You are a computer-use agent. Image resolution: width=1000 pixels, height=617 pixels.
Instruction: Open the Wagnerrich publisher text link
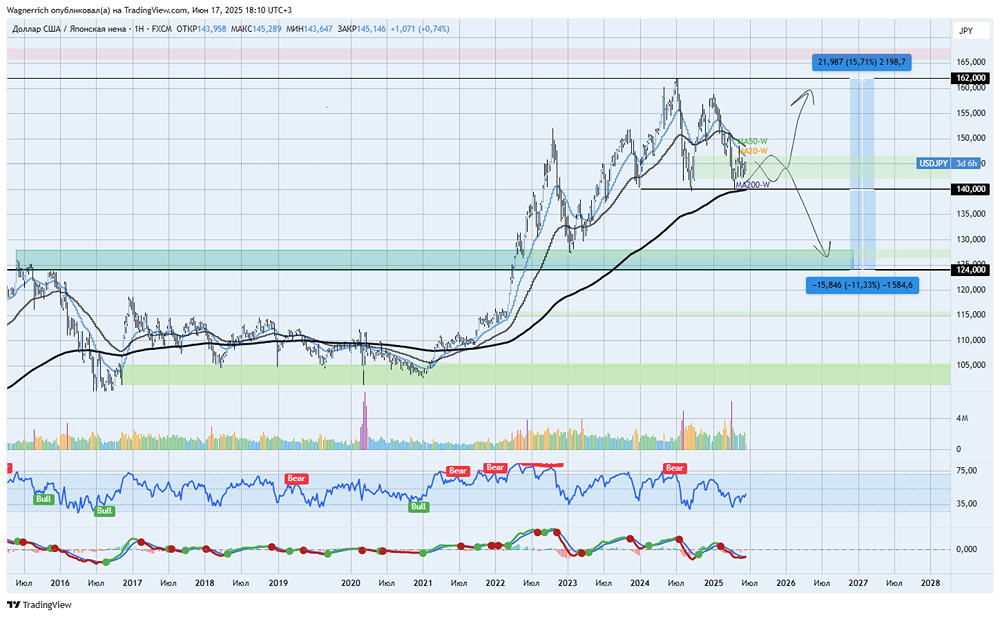click(x=35, y=9)
